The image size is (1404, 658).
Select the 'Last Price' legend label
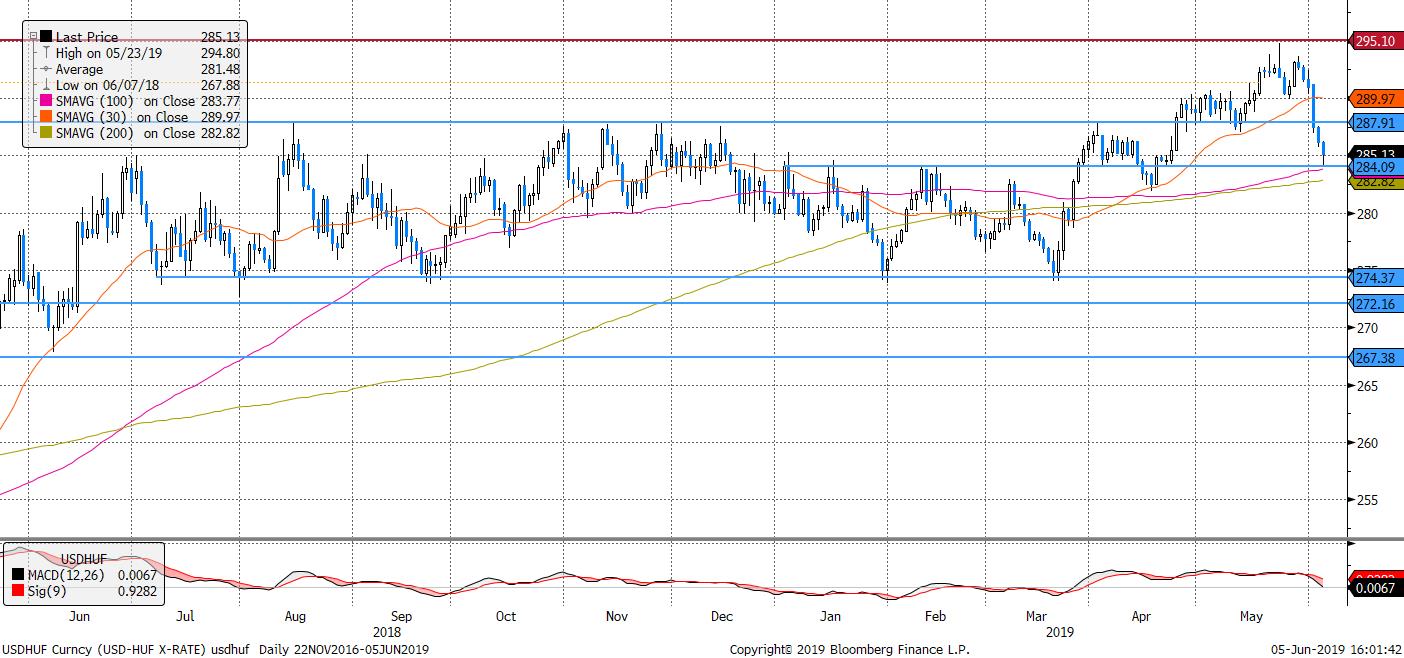click(x=87, y=37)
